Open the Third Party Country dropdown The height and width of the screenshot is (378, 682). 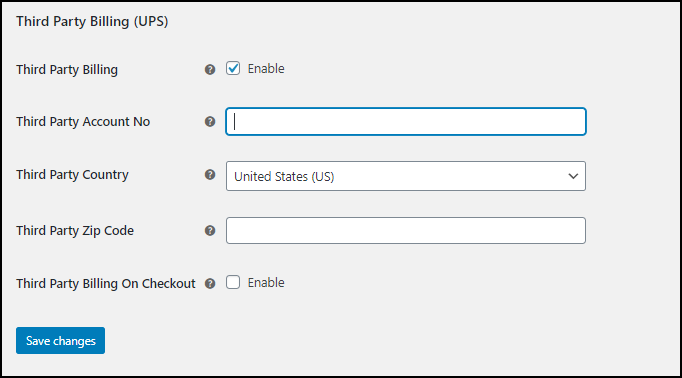click(x=406, y=176)
